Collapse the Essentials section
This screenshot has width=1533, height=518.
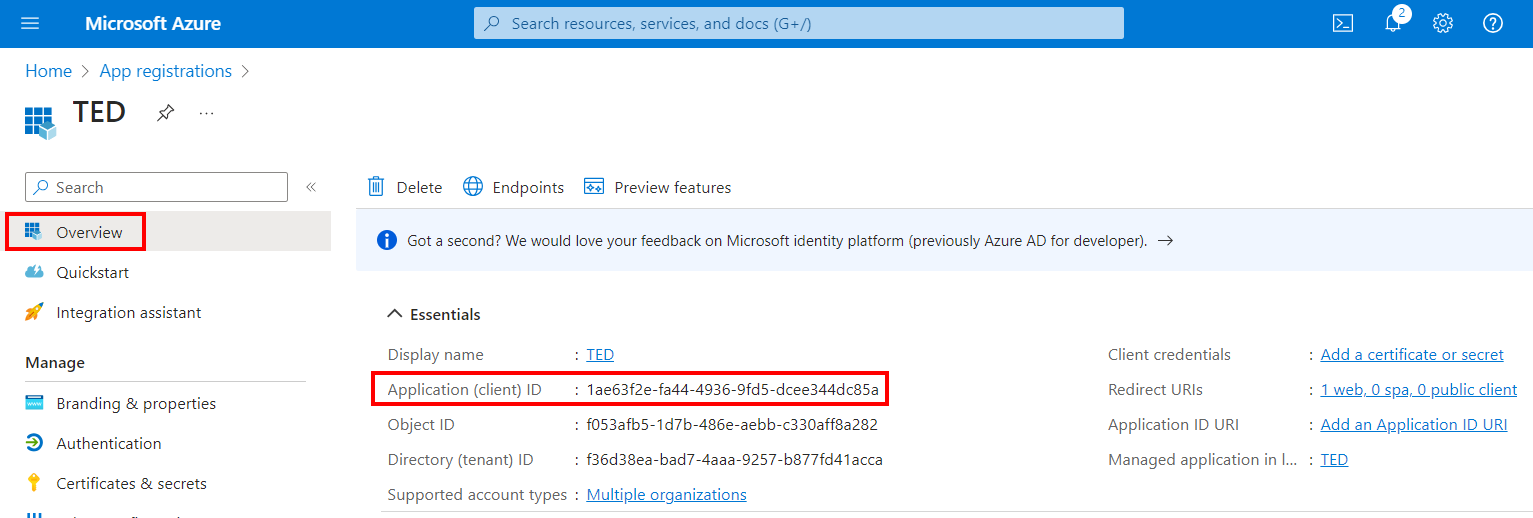[394, 314]
